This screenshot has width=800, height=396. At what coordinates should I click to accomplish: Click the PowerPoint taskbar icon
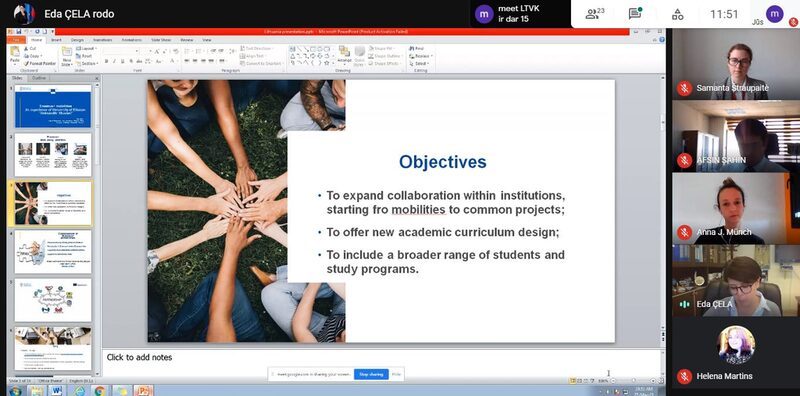[x=143, y=391]
